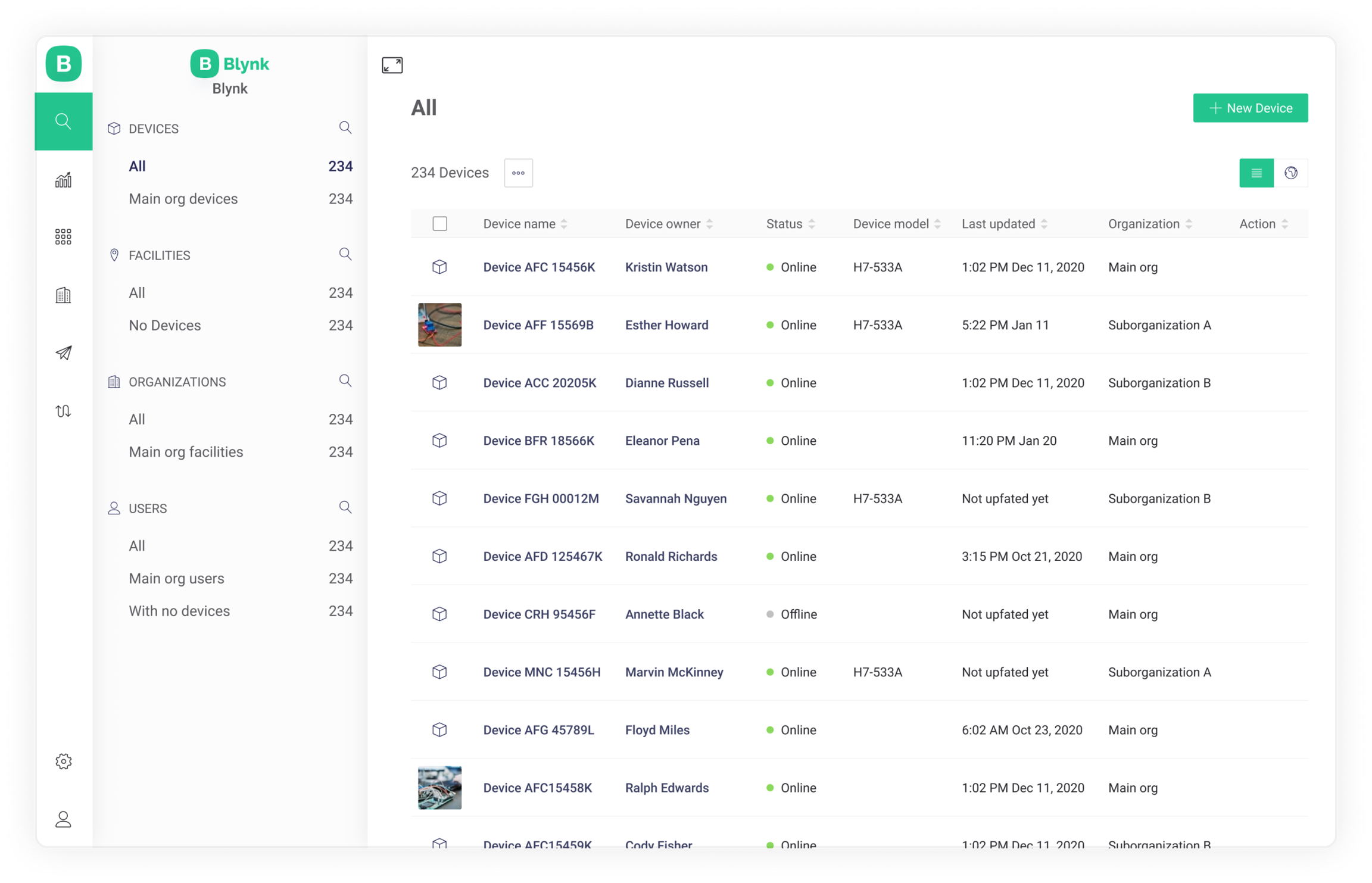The height and width of the screenshot is (883, 1372).
Task: Open the analytics chart sidebar icon
Action: tap(63, 179)
